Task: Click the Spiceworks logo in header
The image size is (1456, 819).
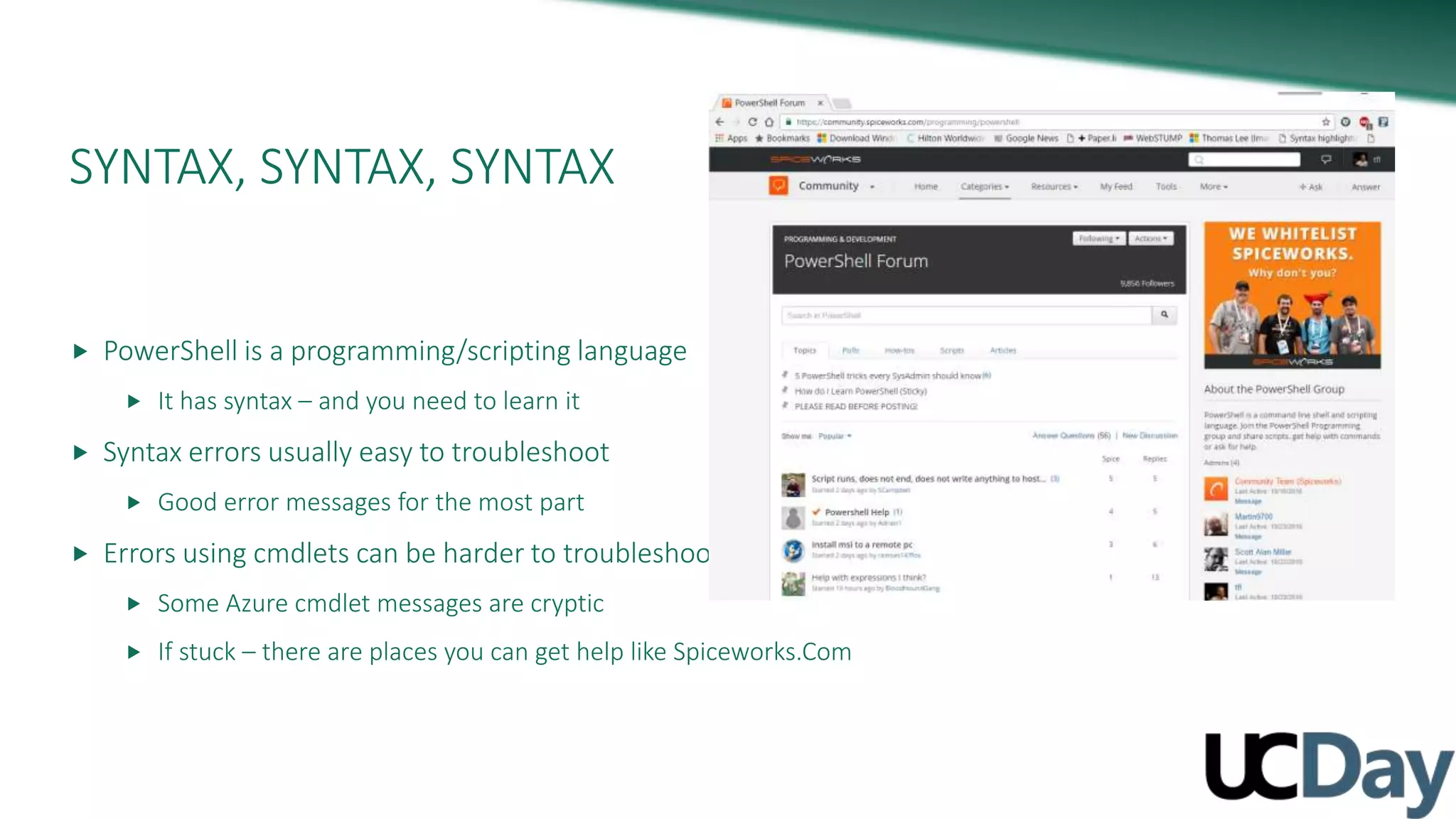Action: pyautogui.click(x=815, y=159)
